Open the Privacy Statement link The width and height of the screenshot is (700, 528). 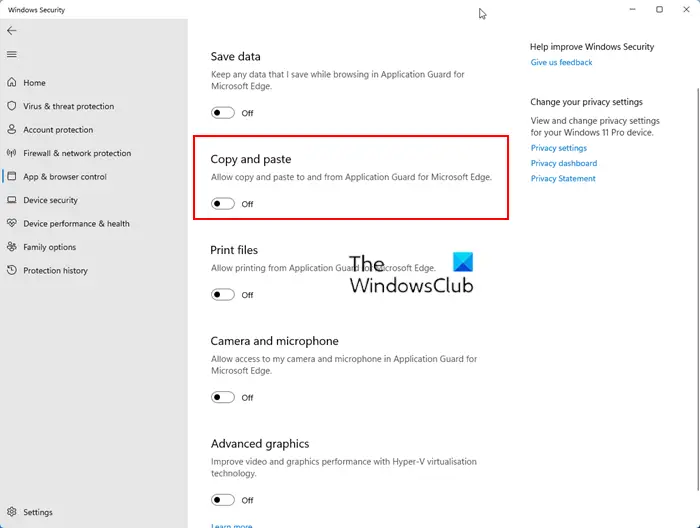pos(563,179)
